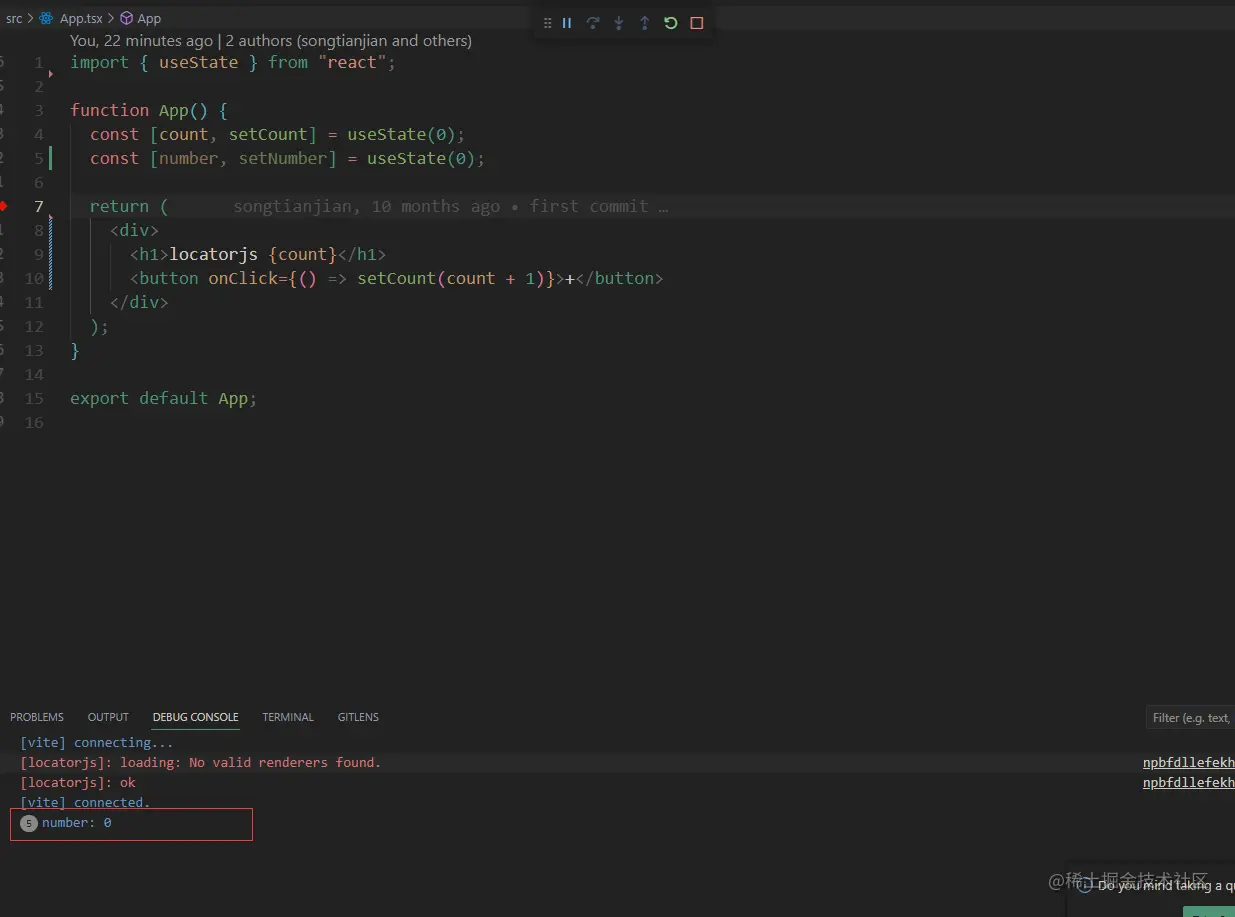1235x917 pixels.
Task: Click line number 15 in the gutter
Action: pos(34,398)
